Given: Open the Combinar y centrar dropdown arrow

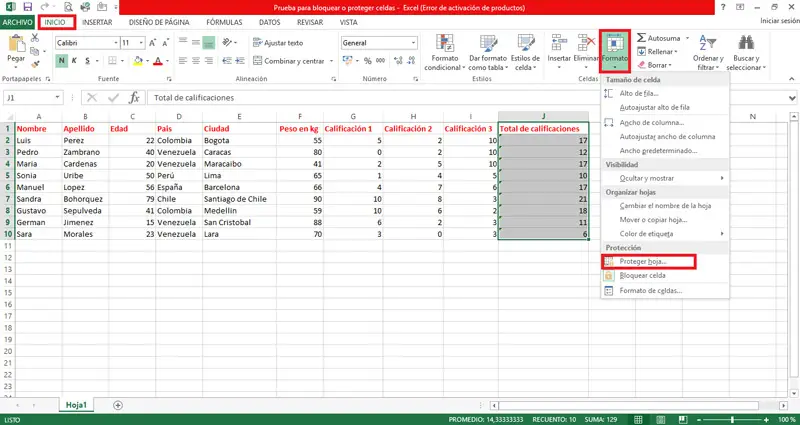Looking at the screenshot, I should click(332, 61).
